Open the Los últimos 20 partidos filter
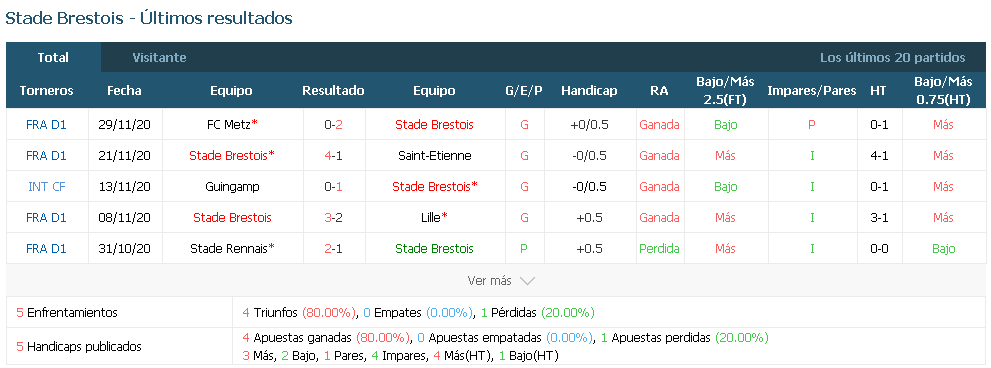The image size is (991, 368). (892, 58)
